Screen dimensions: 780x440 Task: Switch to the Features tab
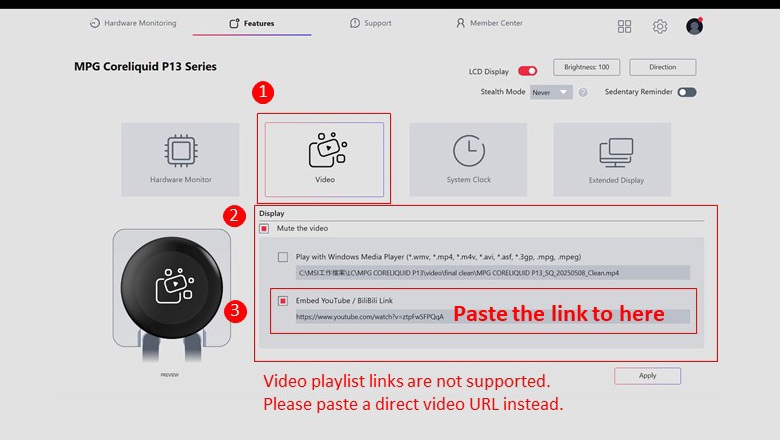tap(252, 23)
